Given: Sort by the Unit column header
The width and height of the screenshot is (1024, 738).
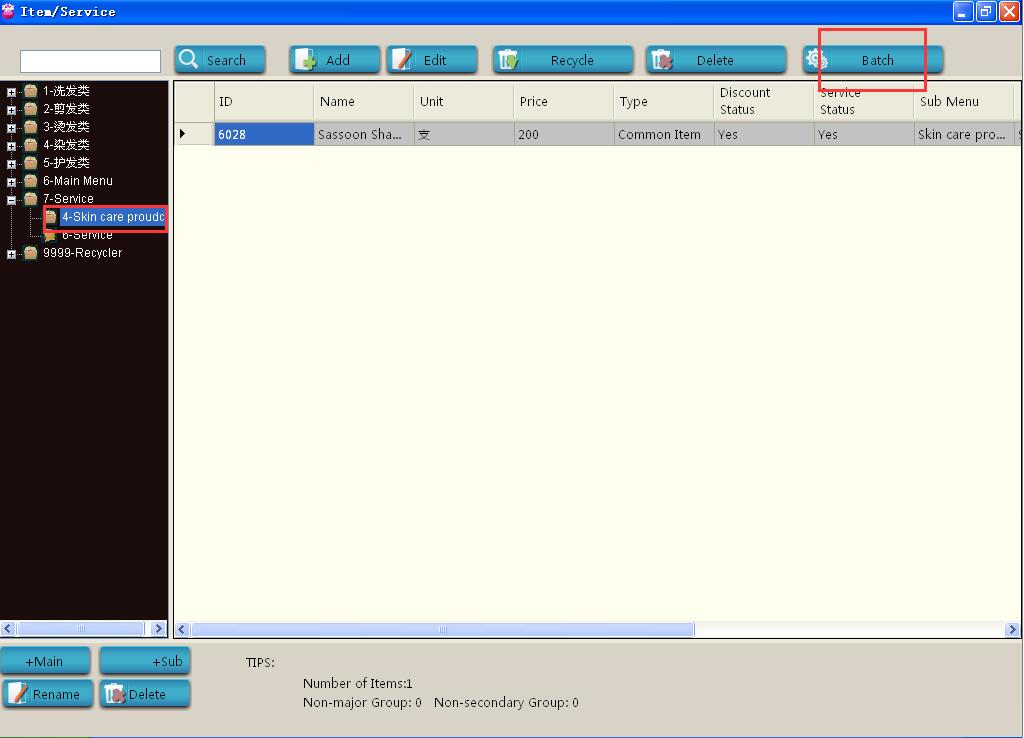Looking at the screenshot, I should pos(464,101).
